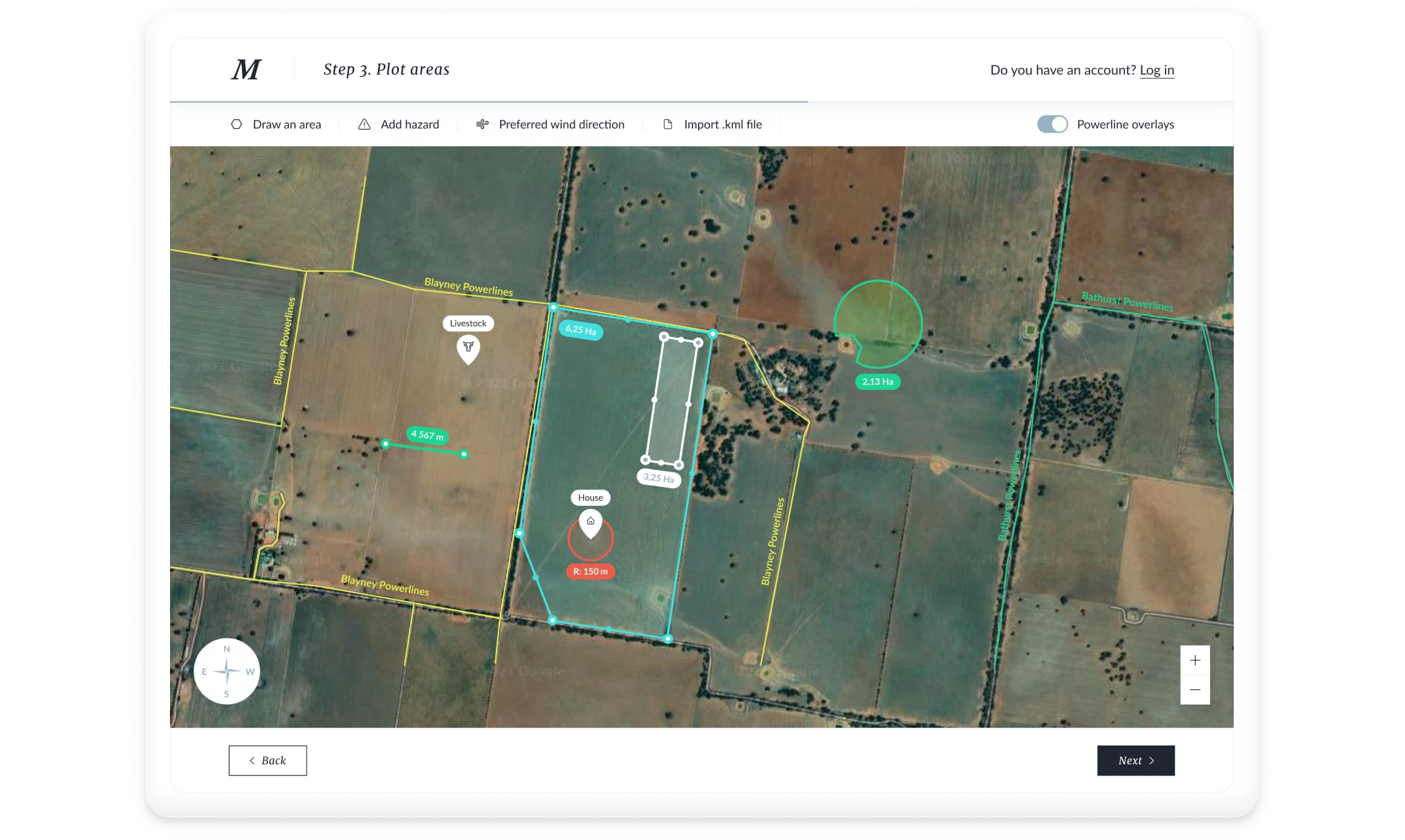The height and width of the screenshot is (840, 1405).
Task: Click the R: 150 m radius label
Action: (x=590, y=571)
